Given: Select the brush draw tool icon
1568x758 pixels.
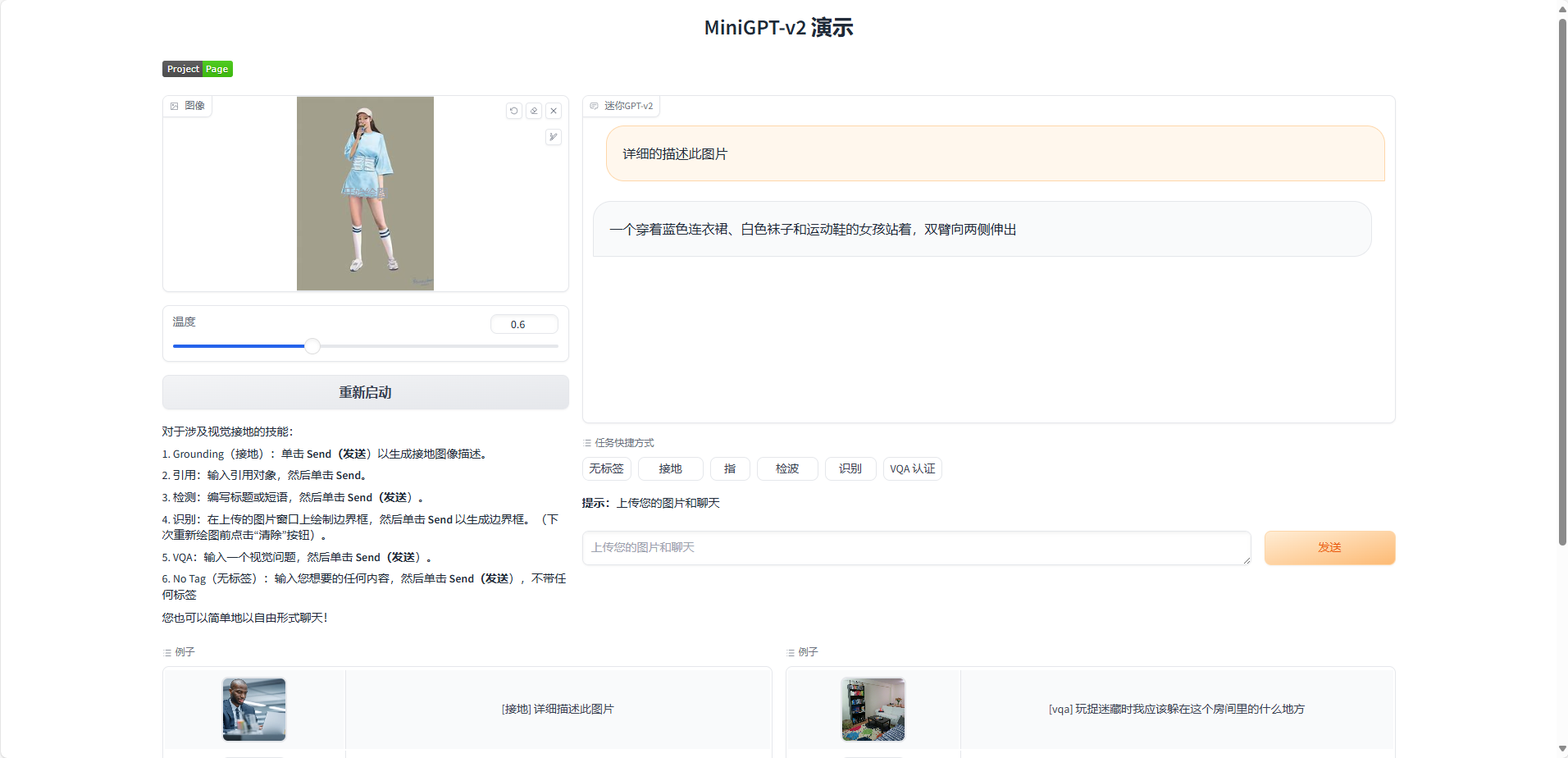Looking at the screenshot, I should pos(554,137).
